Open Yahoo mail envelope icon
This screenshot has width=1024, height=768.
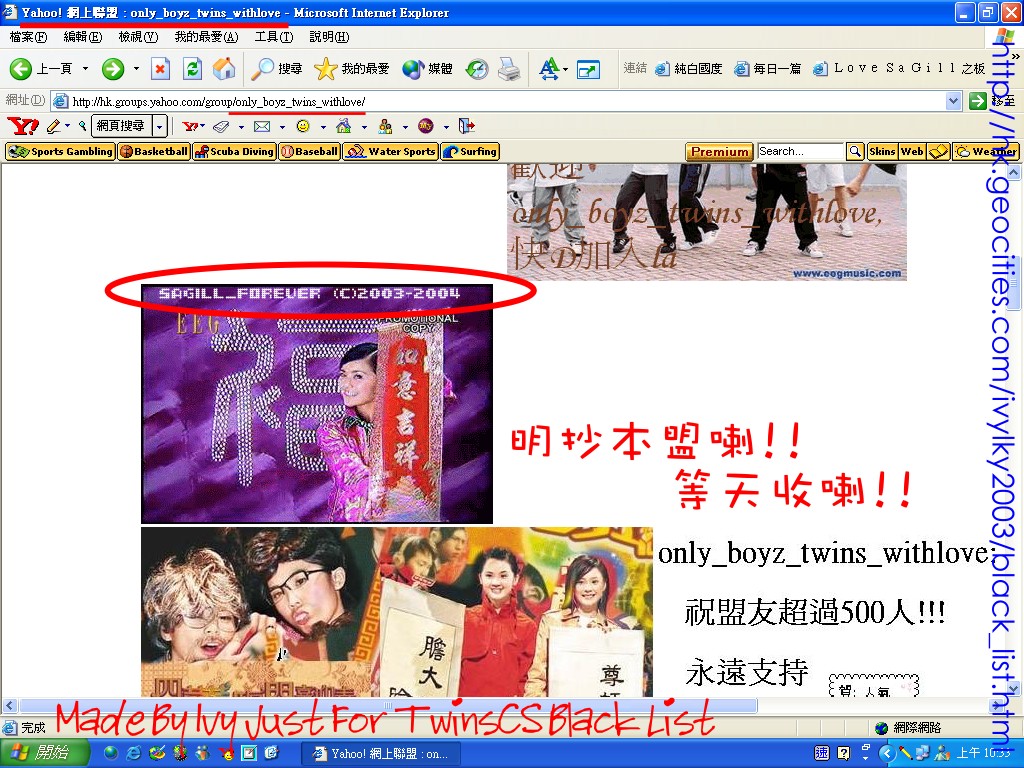point(263,126)
